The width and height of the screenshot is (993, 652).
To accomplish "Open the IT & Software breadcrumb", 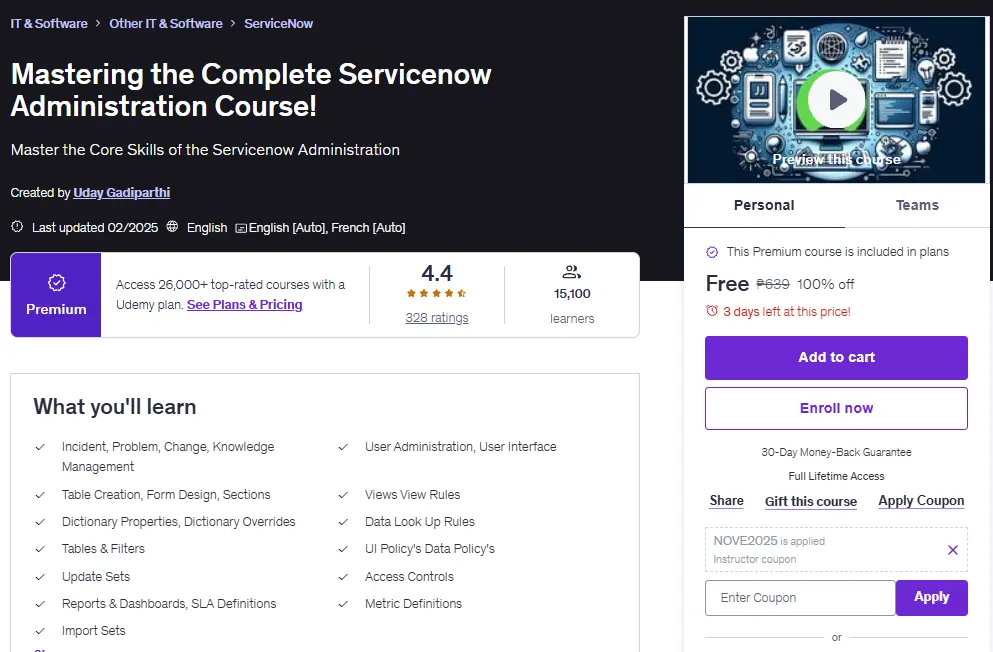I will pos(49,23).
